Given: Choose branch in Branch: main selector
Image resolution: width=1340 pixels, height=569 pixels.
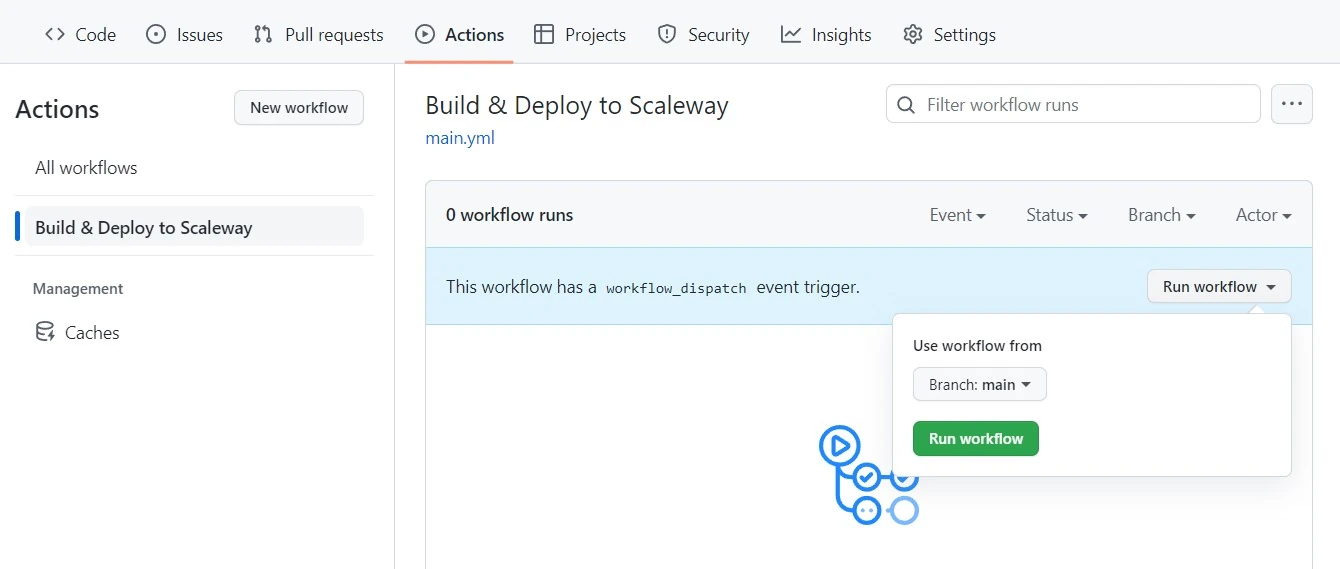Looking at the screenshot, I should coord(979,385).
